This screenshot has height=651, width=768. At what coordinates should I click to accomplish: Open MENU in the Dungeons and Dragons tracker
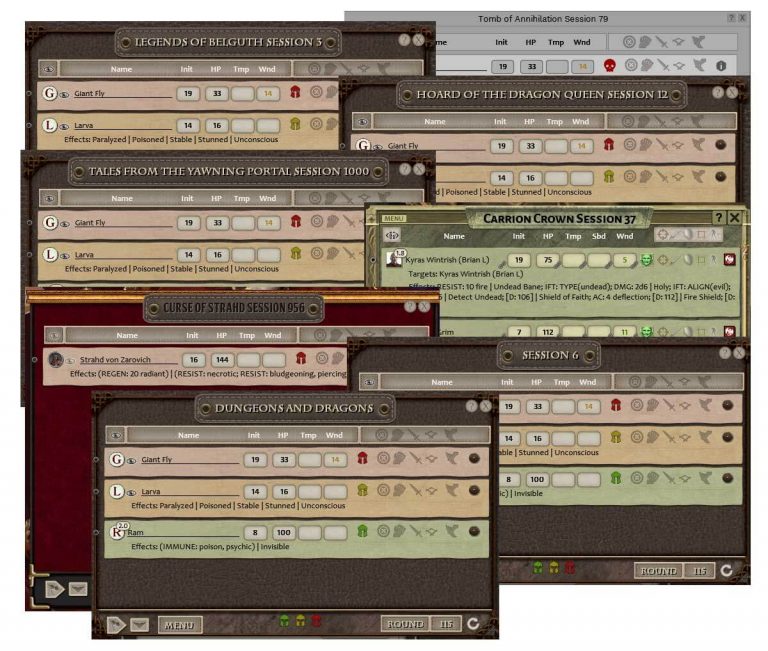(x=180, y=625)
